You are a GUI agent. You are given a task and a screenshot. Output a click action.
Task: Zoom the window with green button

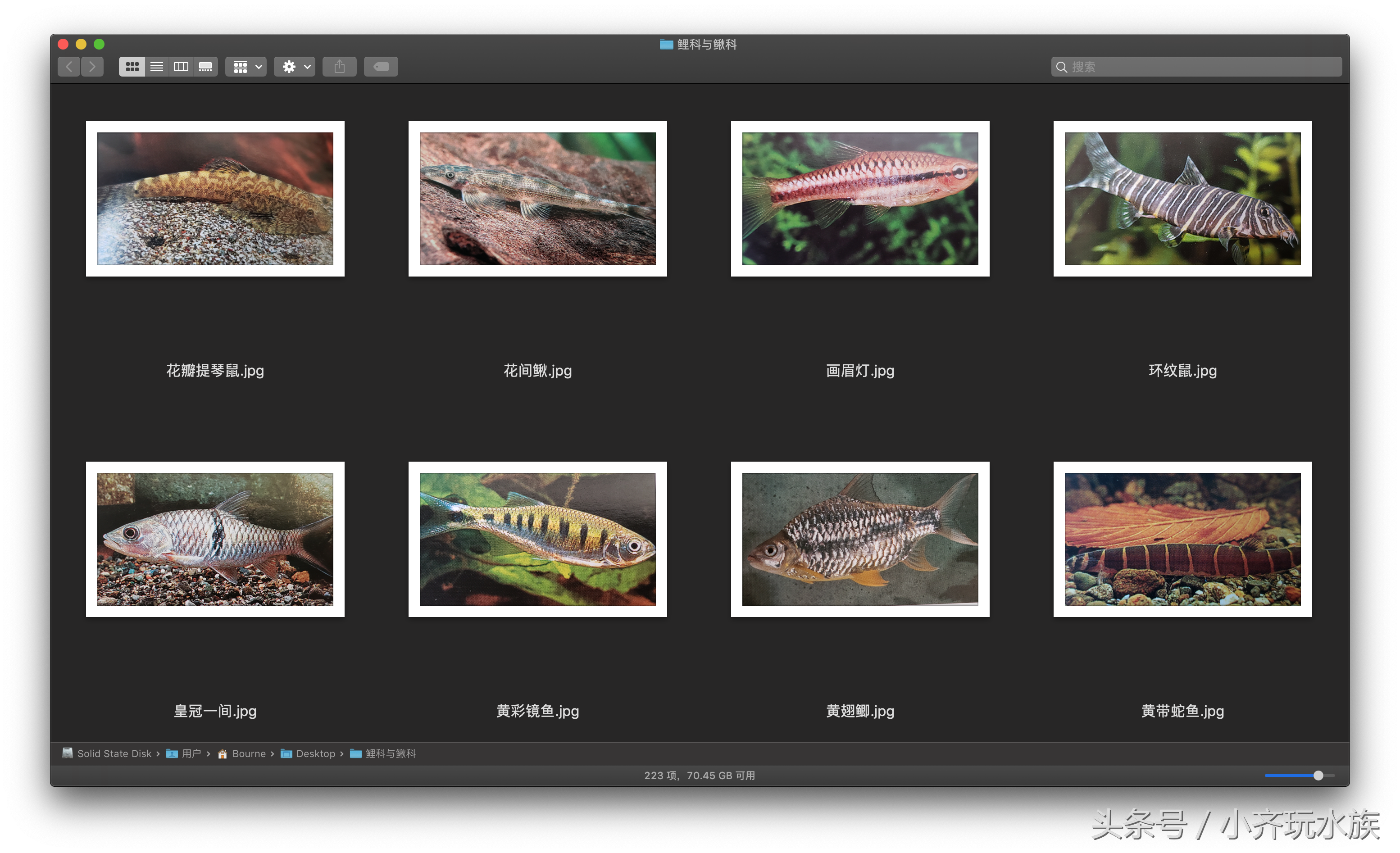pos(99,44)
